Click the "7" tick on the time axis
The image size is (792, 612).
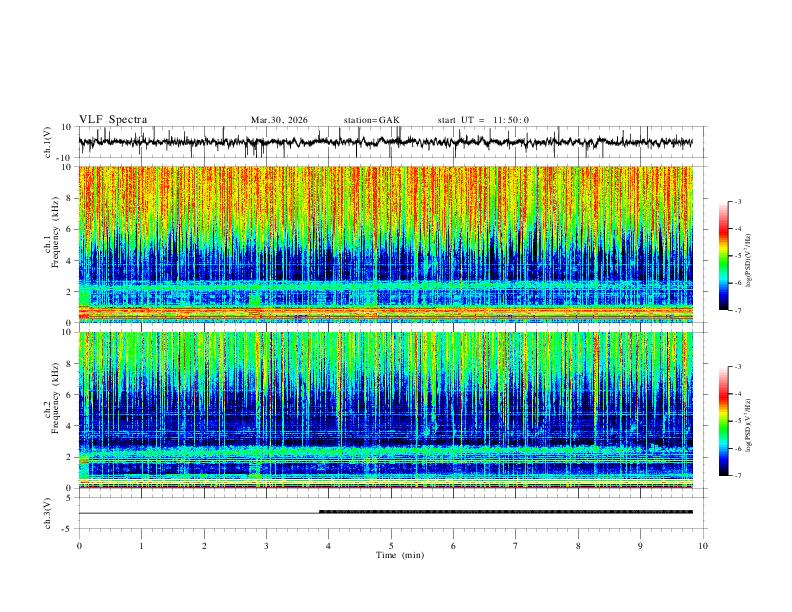pos(516,546)
